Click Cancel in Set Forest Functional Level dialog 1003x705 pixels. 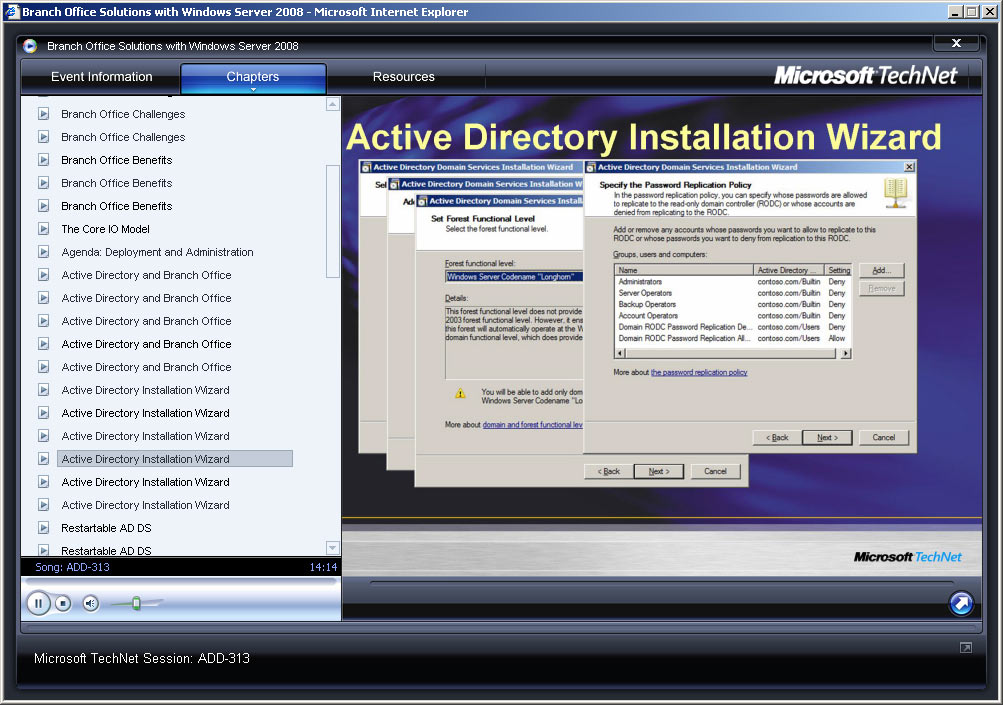tap(715, 471)
